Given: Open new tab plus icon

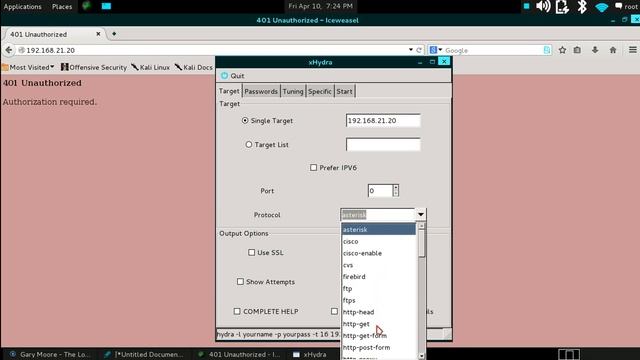Looking at the screenshot, I should coord(114,34).
